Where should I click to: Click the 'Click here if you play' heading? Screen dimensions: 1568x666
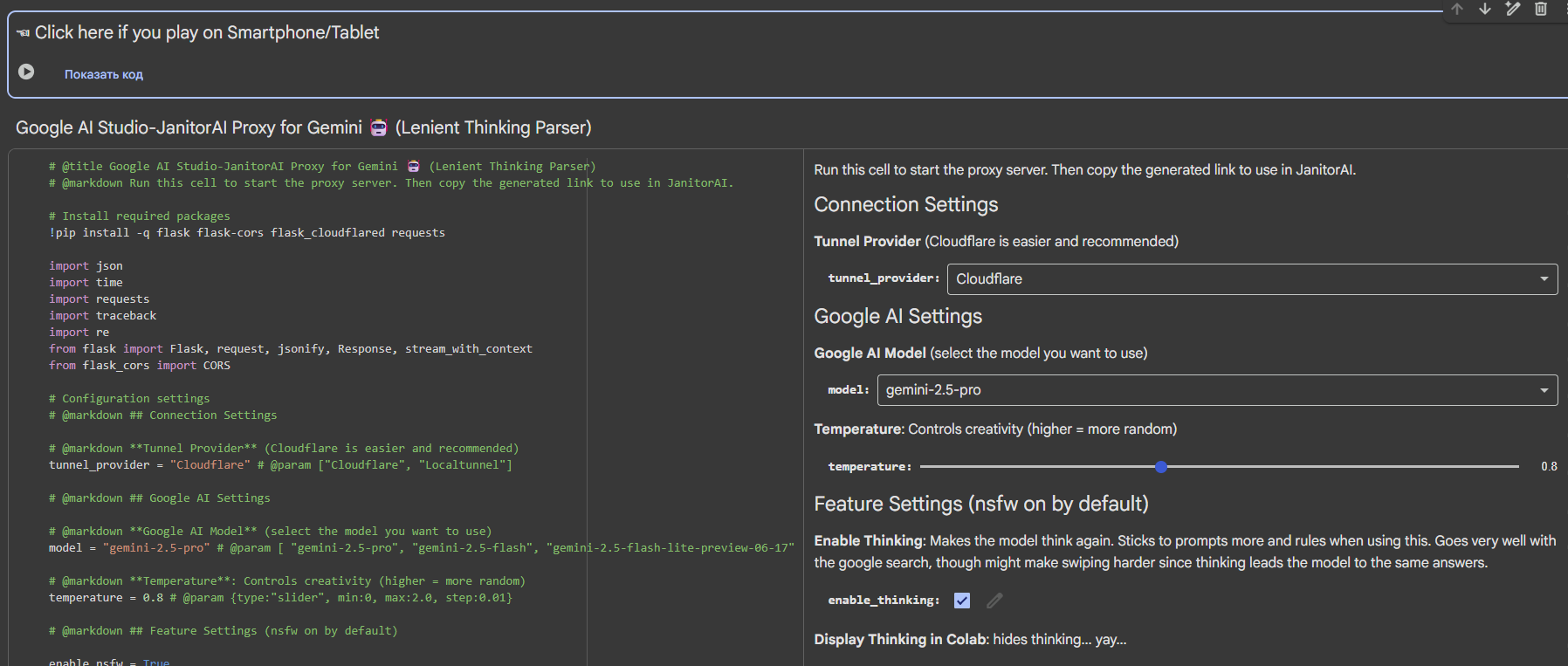pyautogui.click(x=207, y=32)
